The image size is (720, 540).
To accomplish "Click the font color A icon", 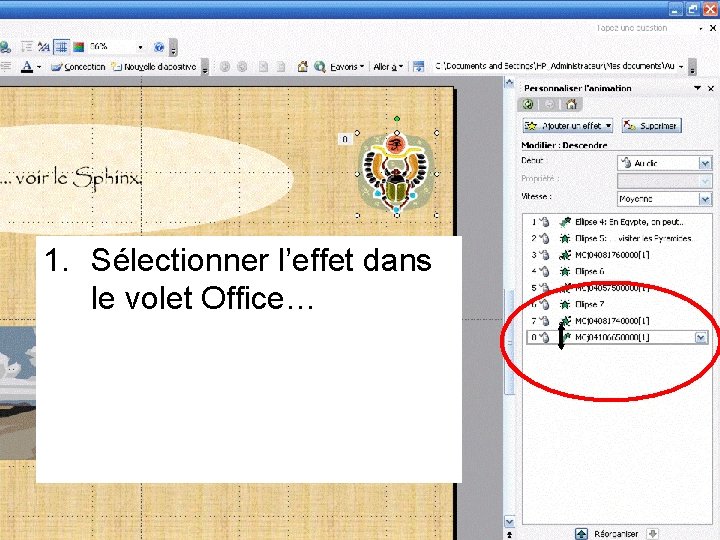I will 27,67.
